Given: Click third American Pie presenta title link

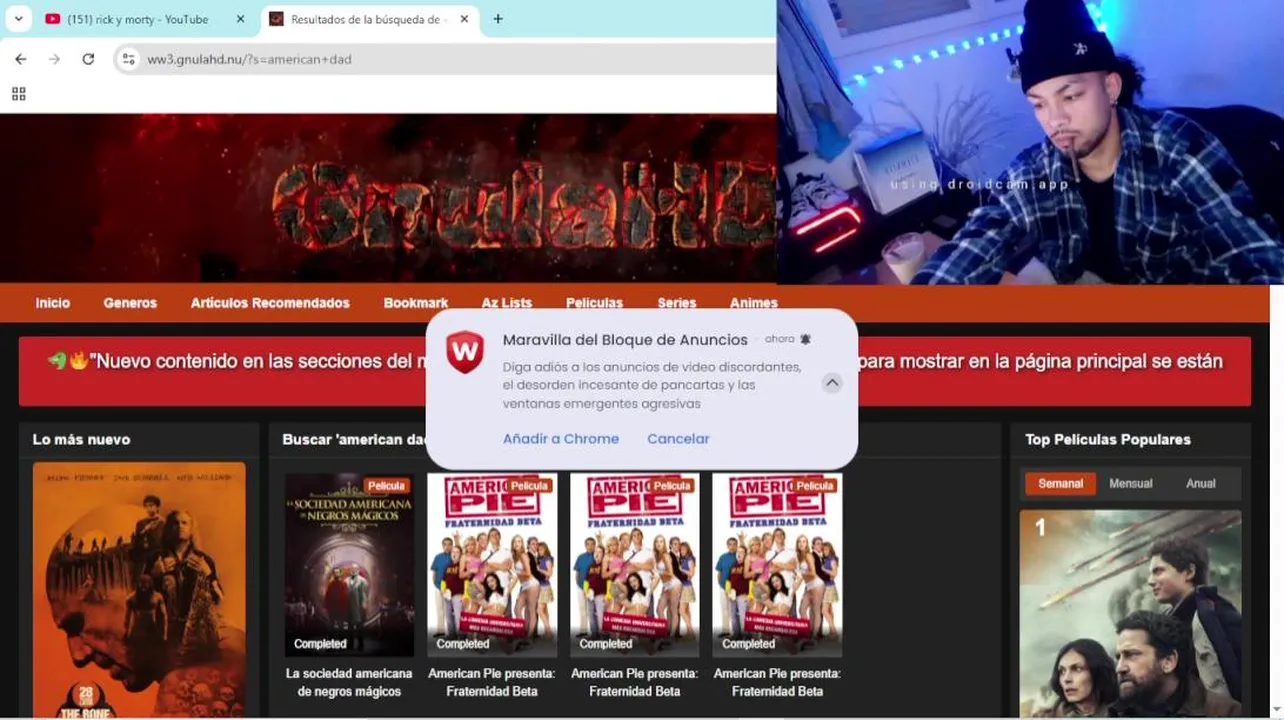Looking at the screenshot, I should (777, 683).
